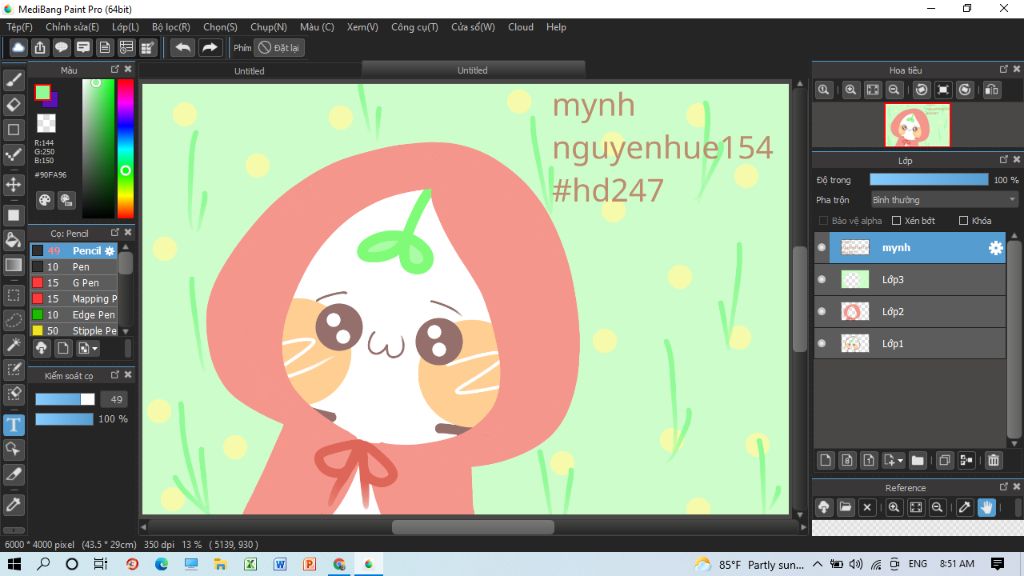1024x576 pixels.
Task: Select the Eraser tool
Action: click(x=14, y=104)
